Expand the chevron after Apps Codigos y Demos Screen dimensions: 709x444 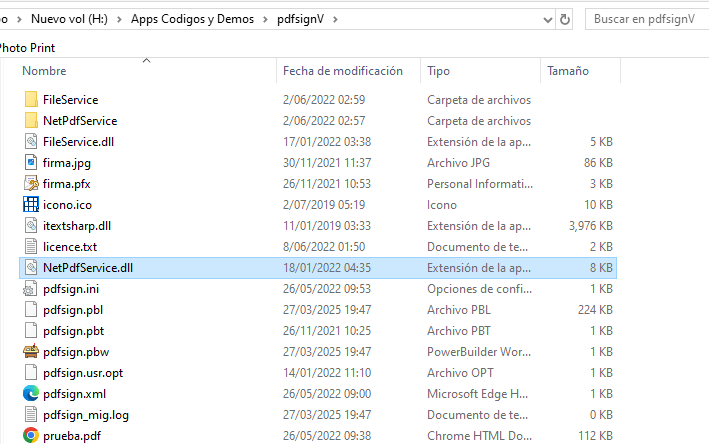[x=264, y=19]
